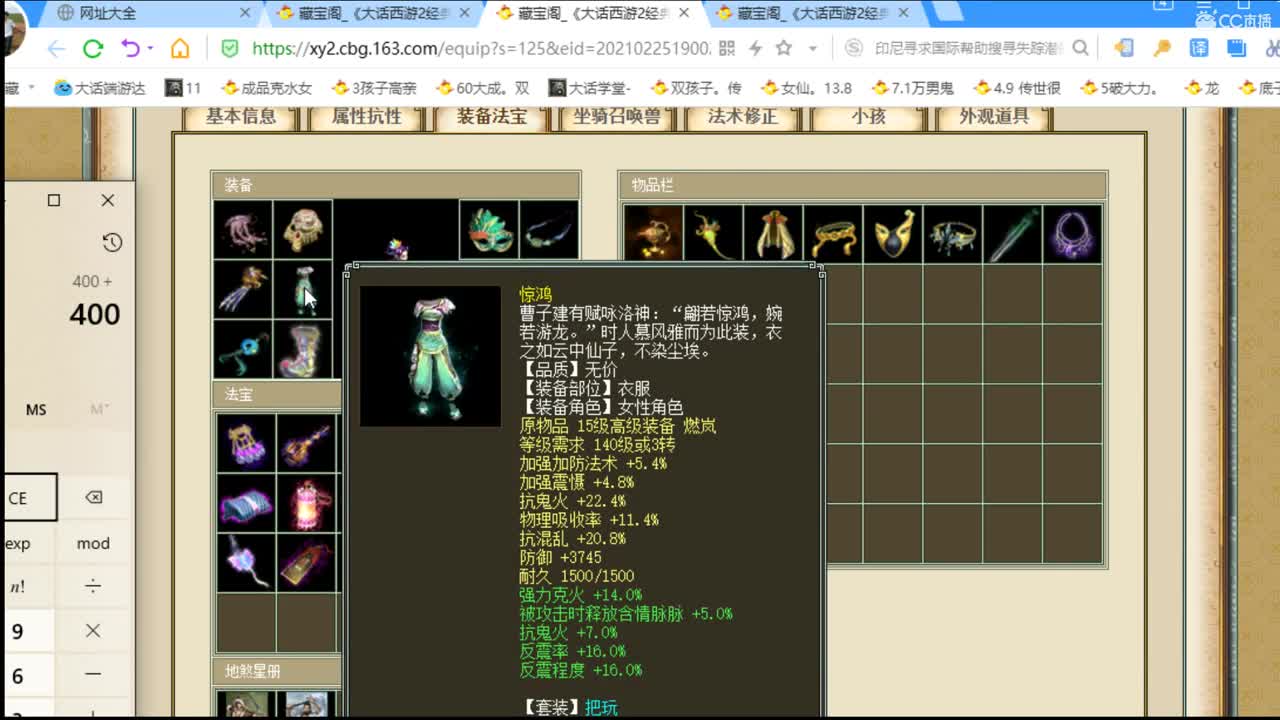Select the dark belt equipment icon

pyautogui.click(x=549, y=230)
